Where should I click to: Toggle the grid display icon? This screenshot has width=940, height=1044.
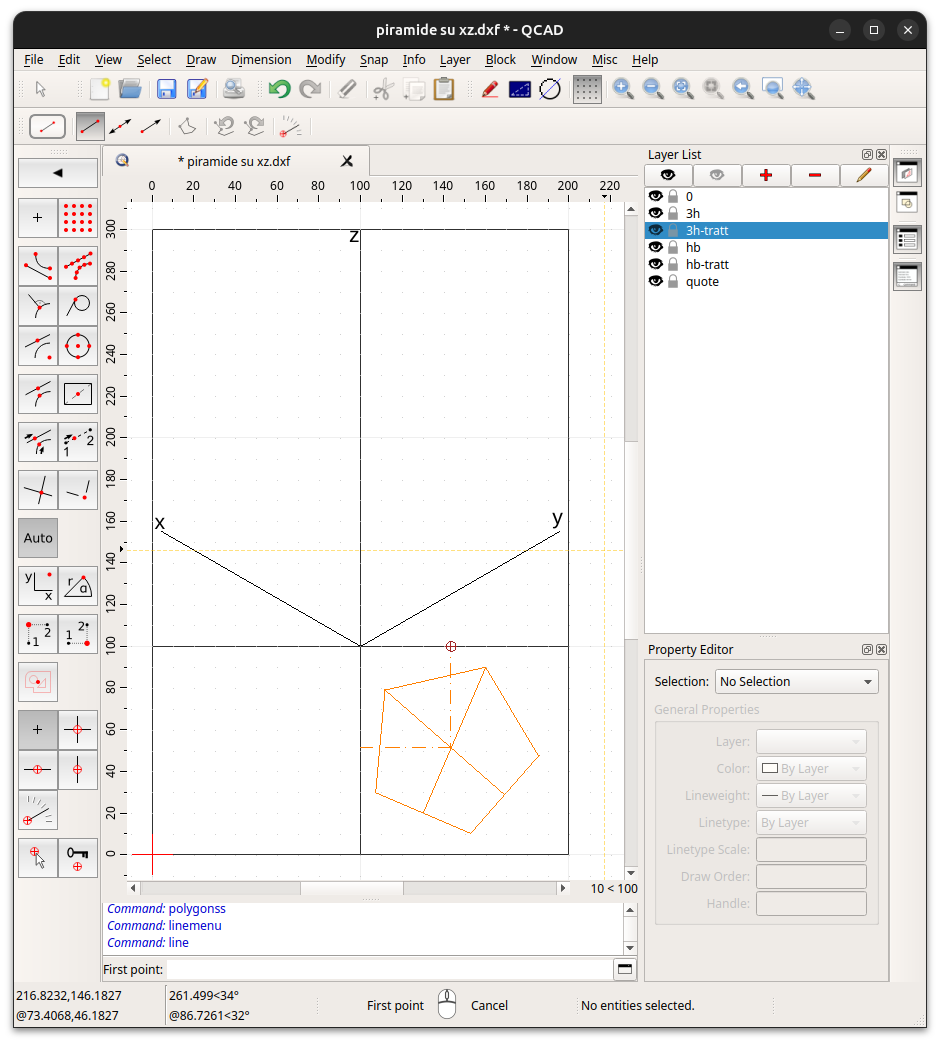click(x=587, y=89)
